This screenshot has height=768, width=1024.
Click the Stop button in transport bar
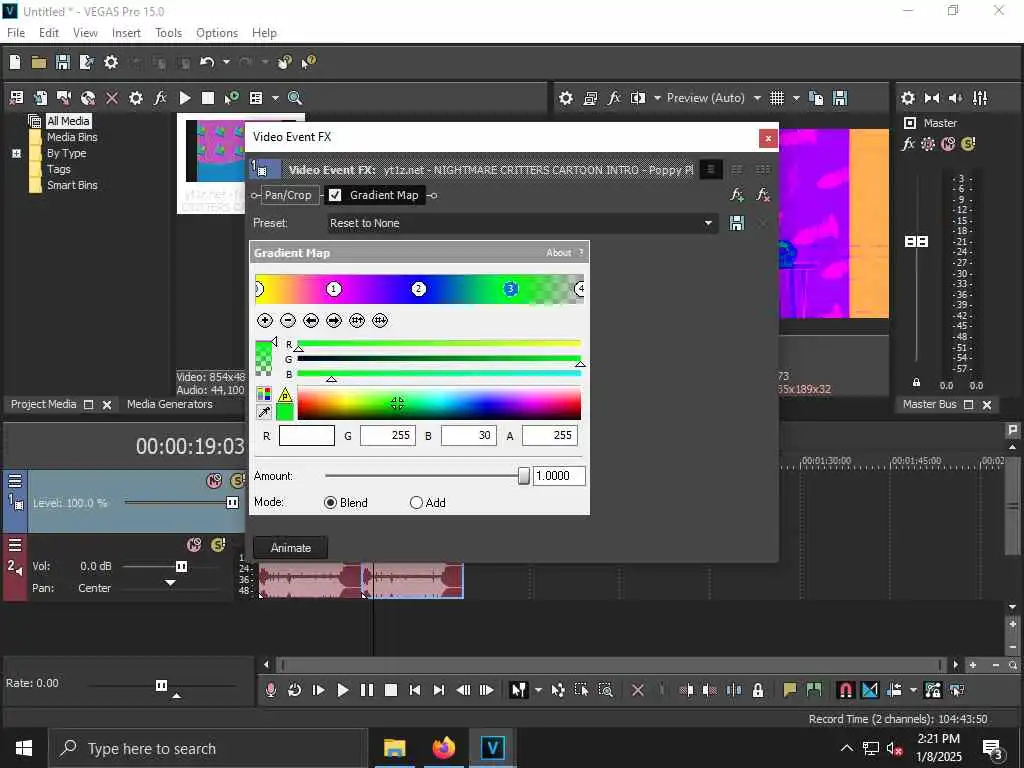coord(391,690)
